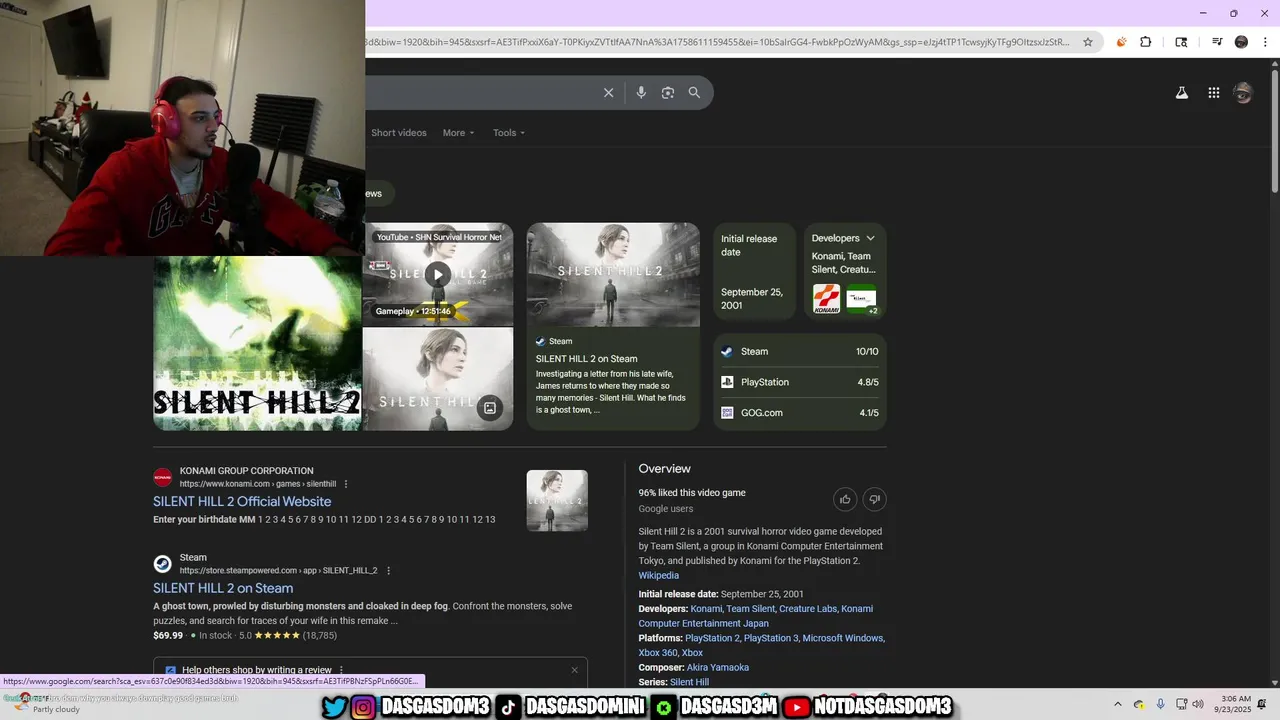Click the thumbs down dislike button

[875, 499]
